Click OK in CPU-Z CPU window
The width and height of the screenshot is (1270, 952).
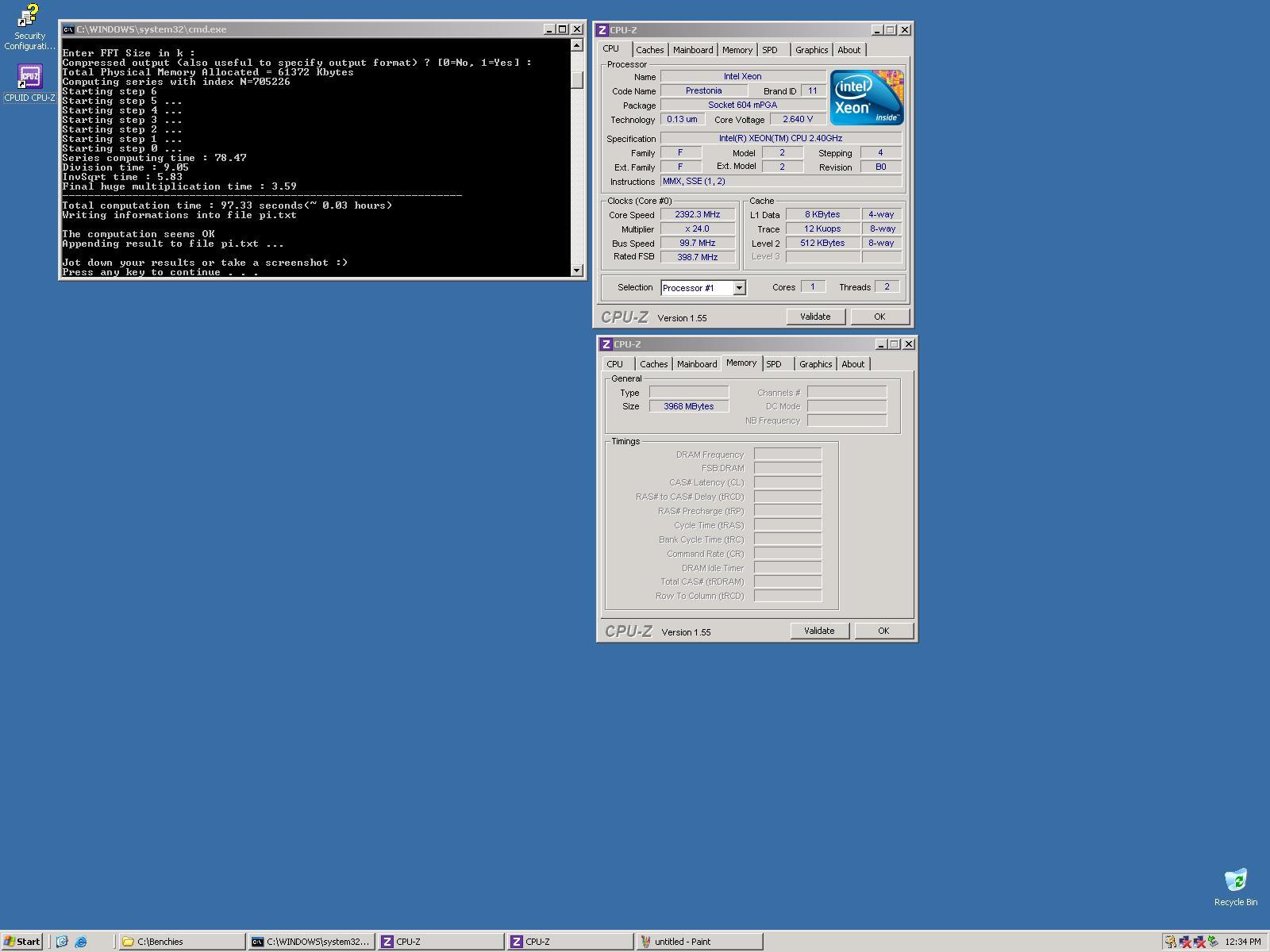879,317
